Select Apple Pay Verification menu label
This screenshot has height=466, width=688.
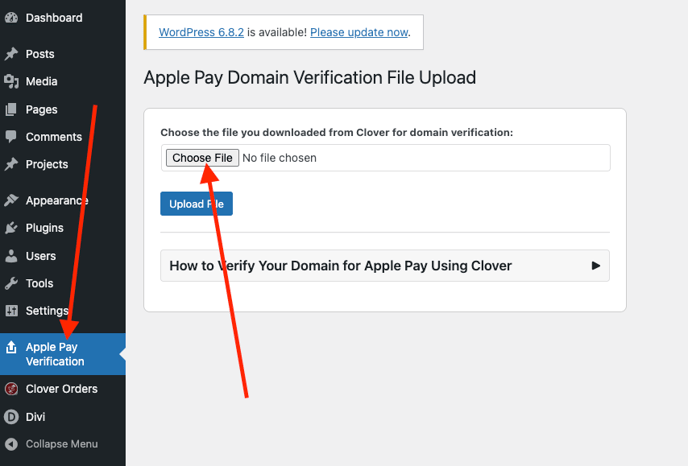coord(55,354)
